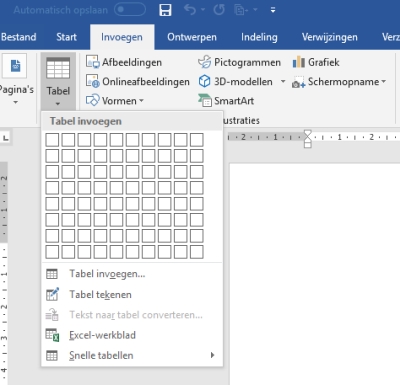Open Undo history dropdown arrow
This screenshot has width=400, height=385.
pyautogui.click(x=203, y=10)
